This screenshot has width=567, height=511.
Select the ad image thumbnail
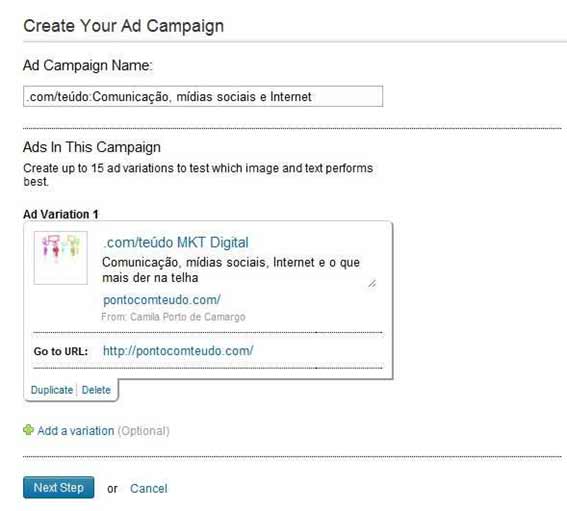coord(61,258)
